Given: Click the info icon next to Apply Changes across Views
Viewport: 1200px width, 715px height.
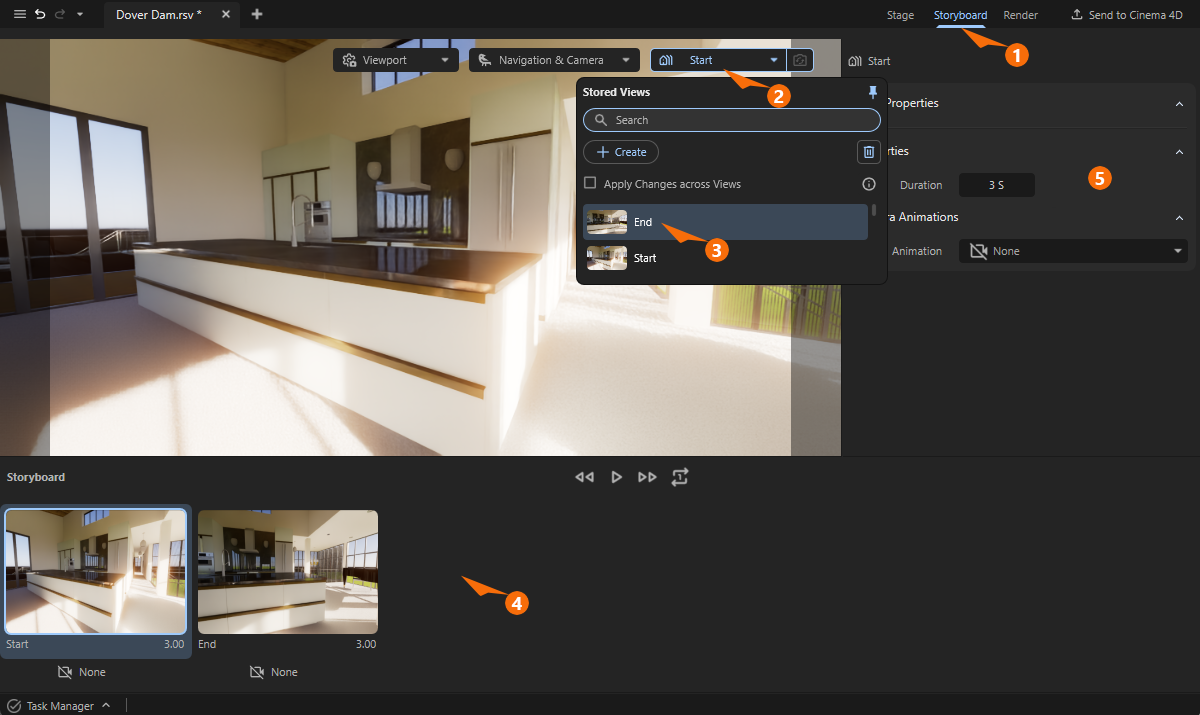Looking at the screenshot, I should [868, 184].
